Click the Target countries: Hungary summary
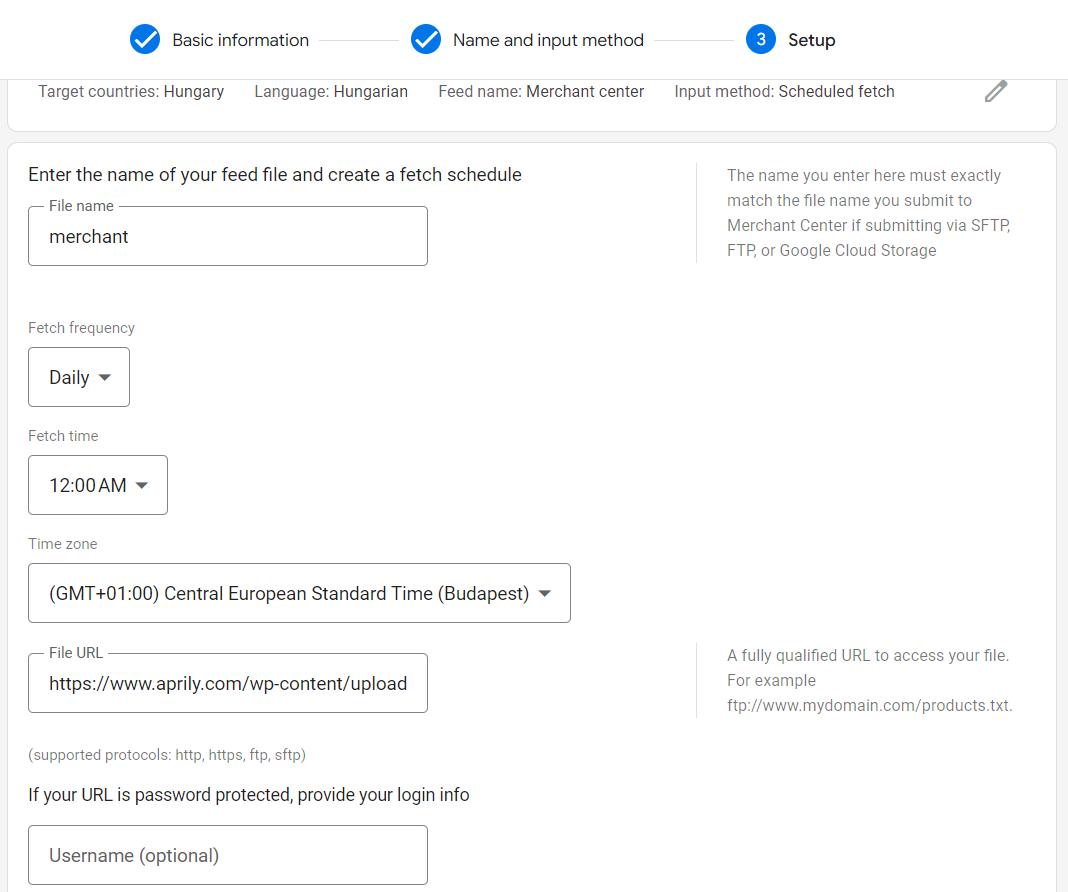This screenshot has height=892, width=1068. [x=131, y=92]
